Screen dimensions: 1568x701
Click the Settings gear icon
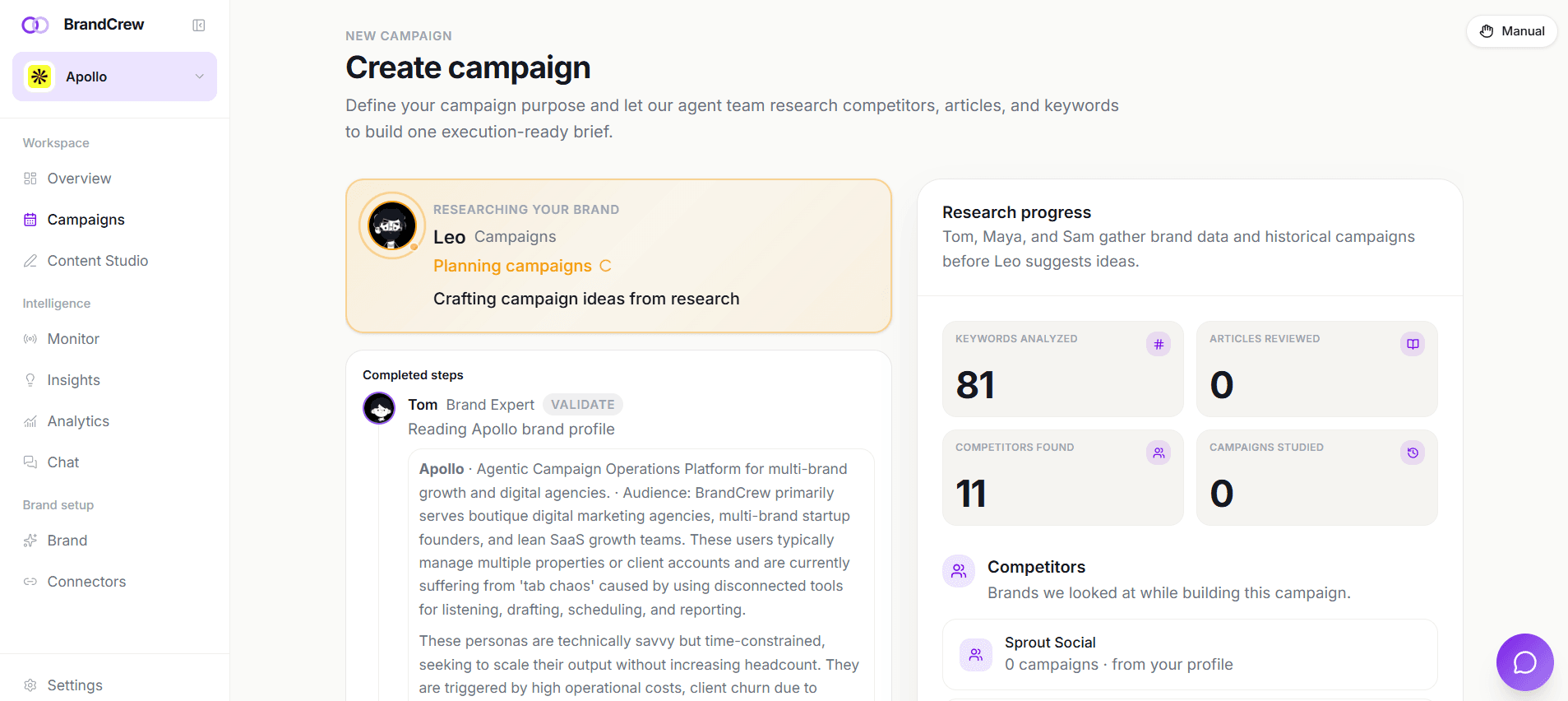(30, 685)
